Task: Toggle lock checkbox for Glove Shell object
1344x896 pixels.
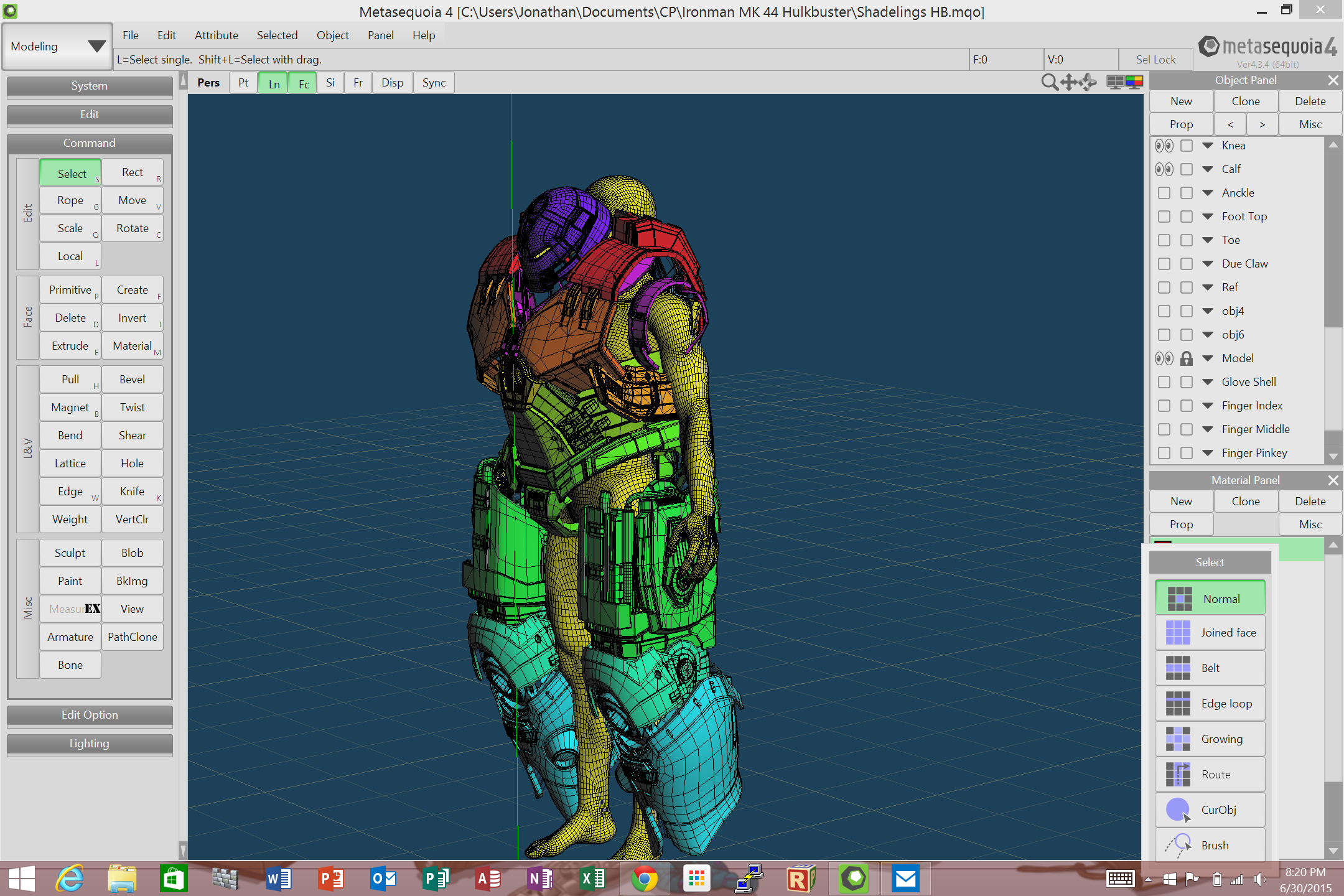Action: (1187, 382)
